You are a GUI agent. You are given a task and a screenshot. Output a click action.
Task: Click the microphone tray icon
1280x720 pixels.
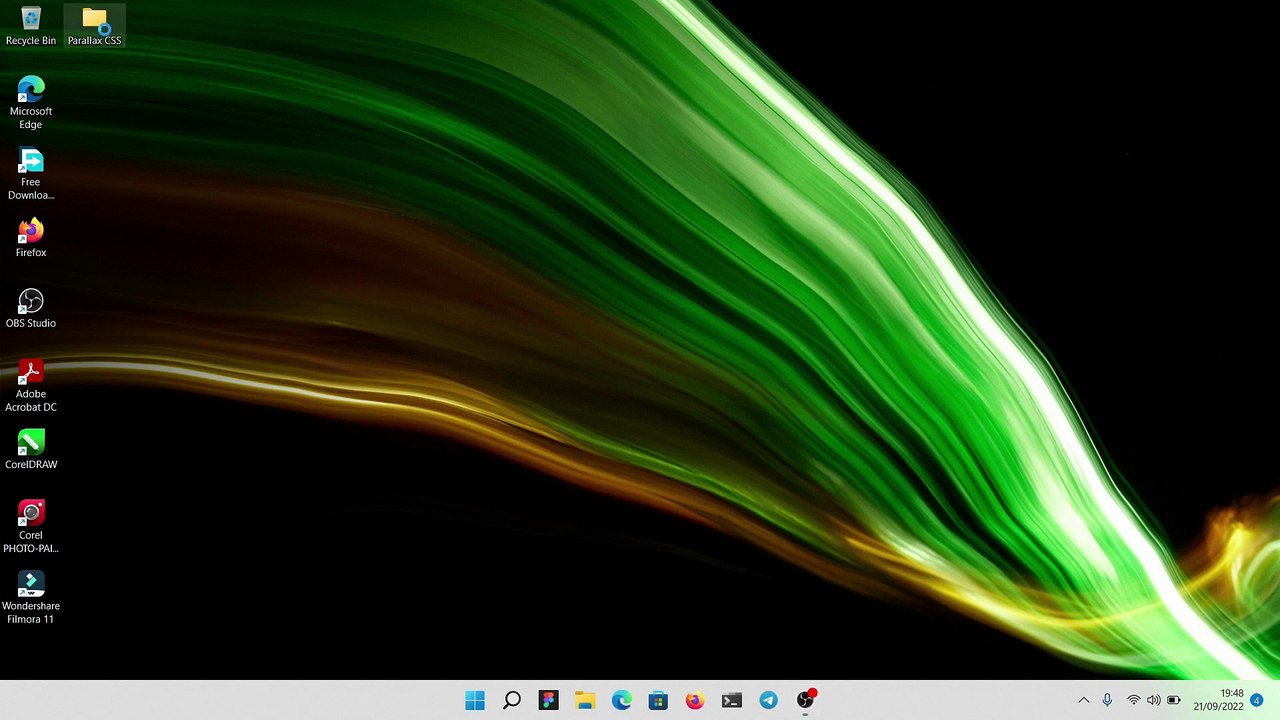click(1107, 700)
